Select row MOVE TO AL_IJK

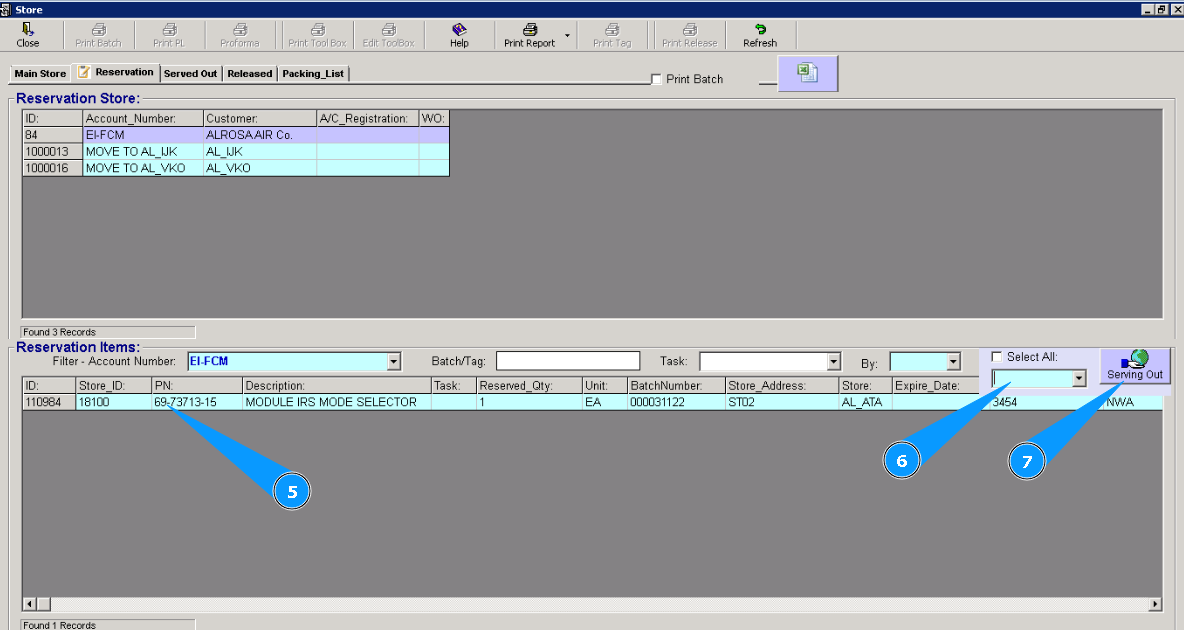coord(236,151)
